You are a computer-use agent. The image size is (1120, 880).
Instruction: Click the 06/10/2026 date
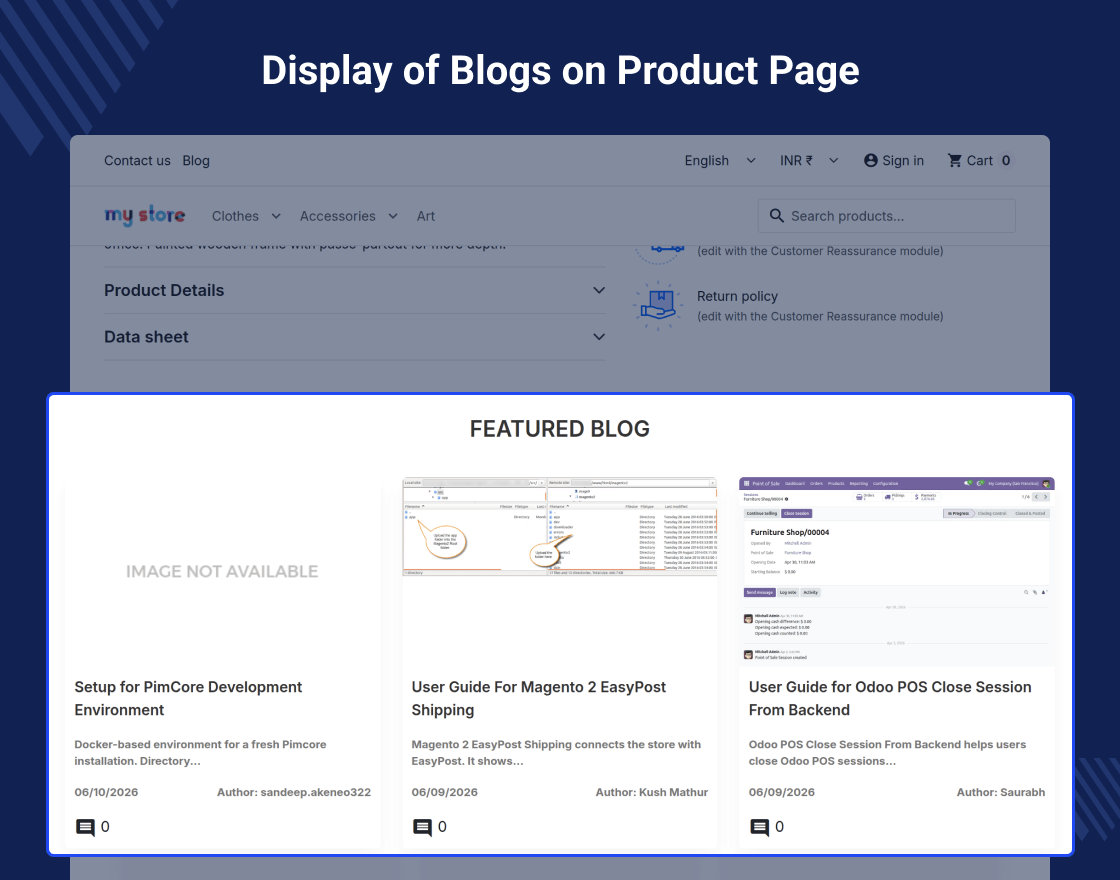(x=106, y=792)
